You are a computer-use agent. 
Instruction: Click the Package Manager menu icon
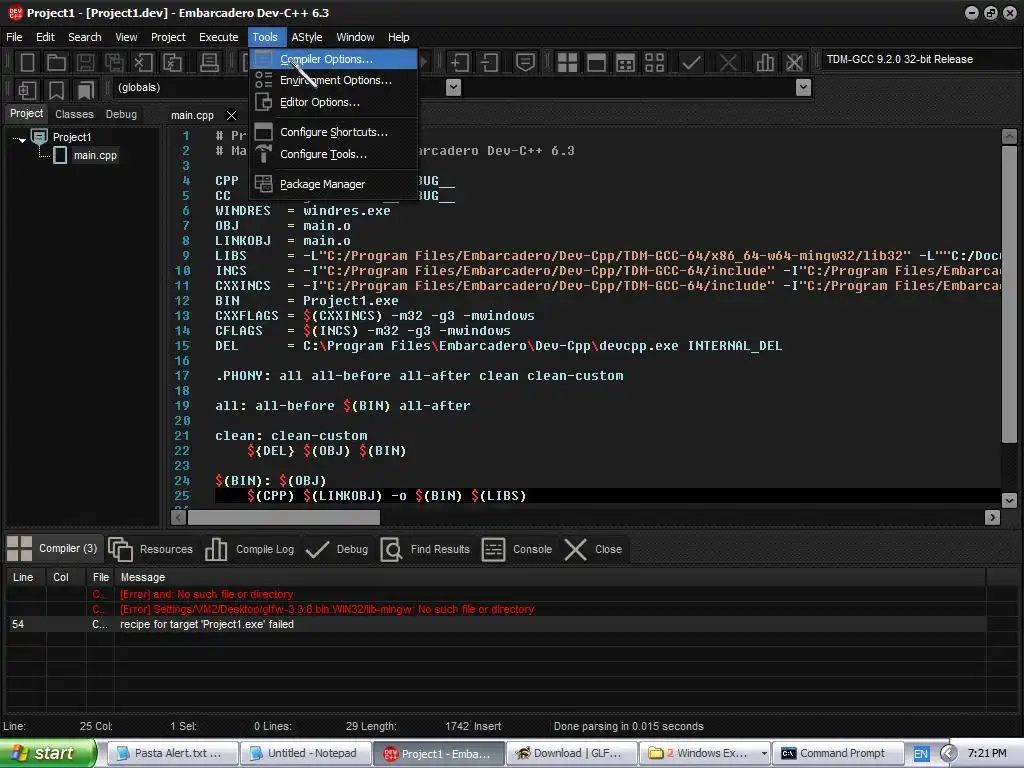coord(263,184)
